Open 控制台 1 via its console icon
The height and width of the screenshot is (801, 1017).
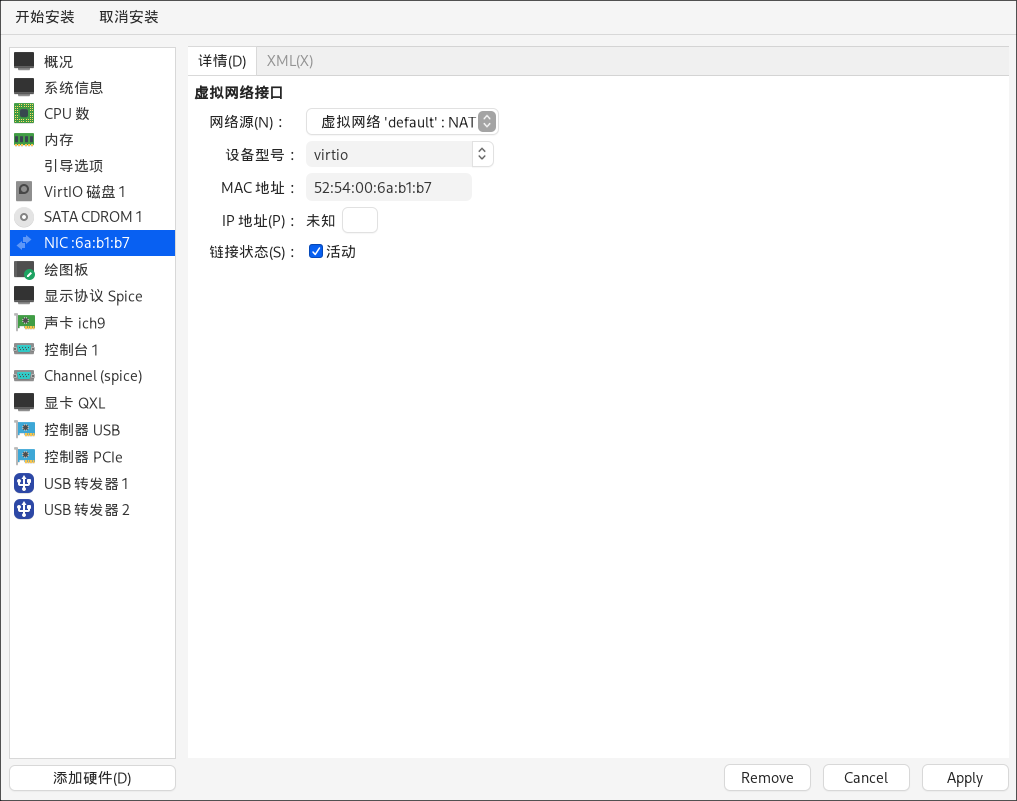tap(24, 349)
